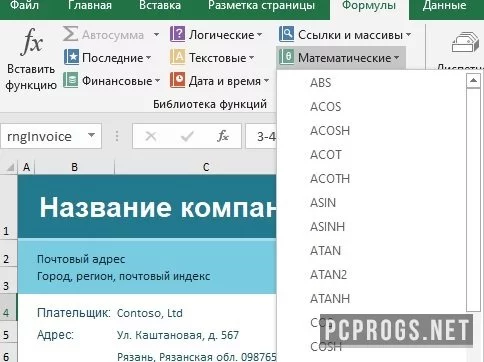
Task: Switch to the Данные tab
Action: (x=444, y=5)
